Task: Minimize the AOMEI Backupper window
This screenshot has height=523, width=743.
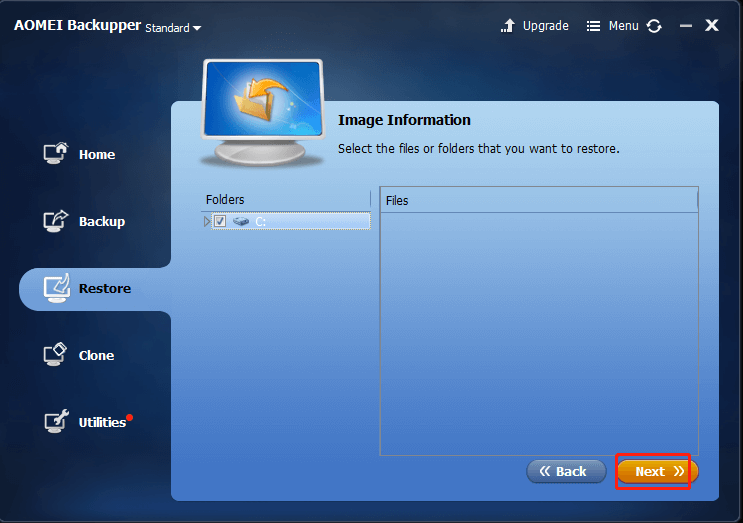Action: tap(686, 26)
